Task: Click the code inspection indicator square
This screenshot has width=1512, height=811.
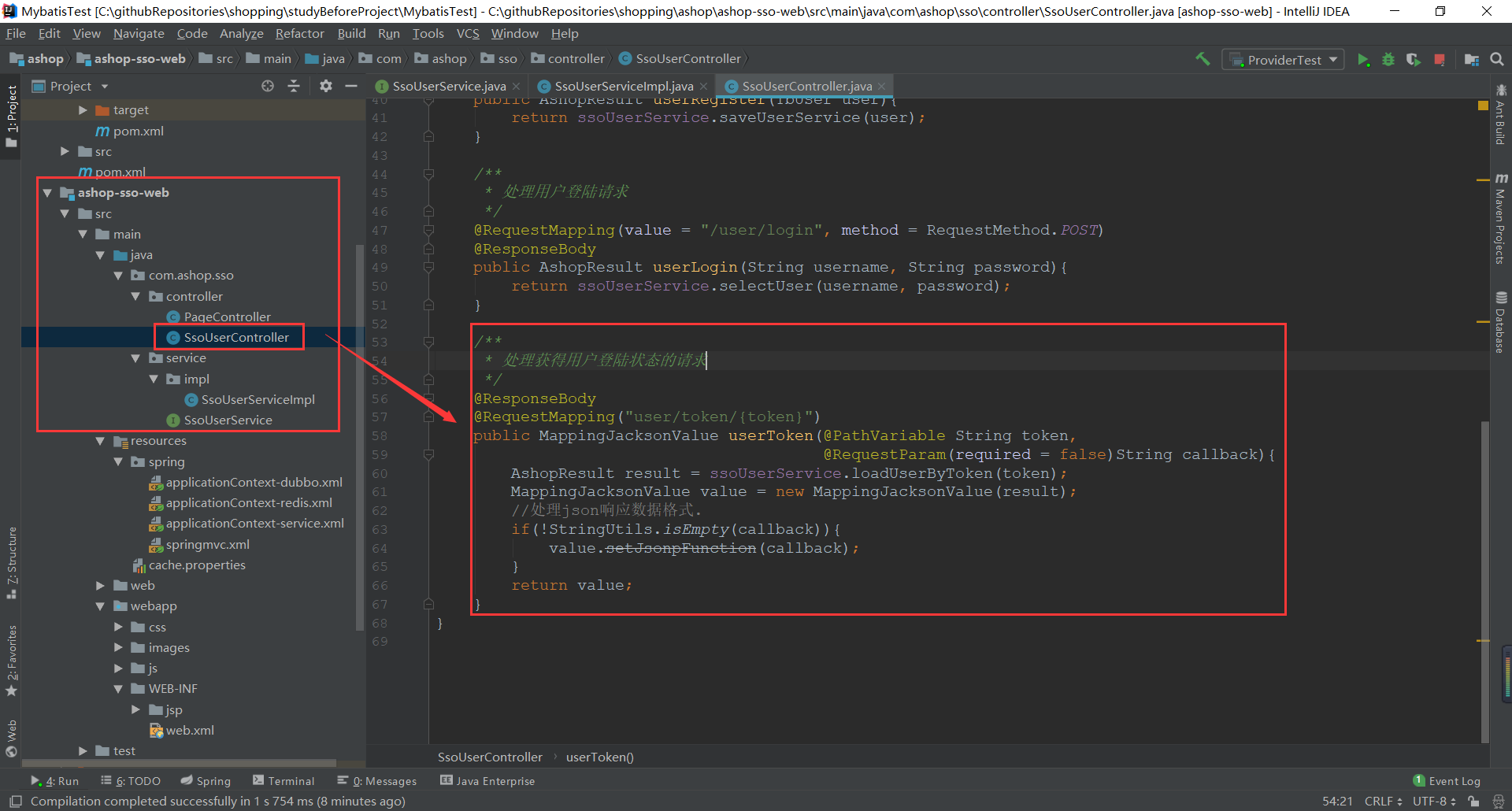Action: click(1483, 106)
